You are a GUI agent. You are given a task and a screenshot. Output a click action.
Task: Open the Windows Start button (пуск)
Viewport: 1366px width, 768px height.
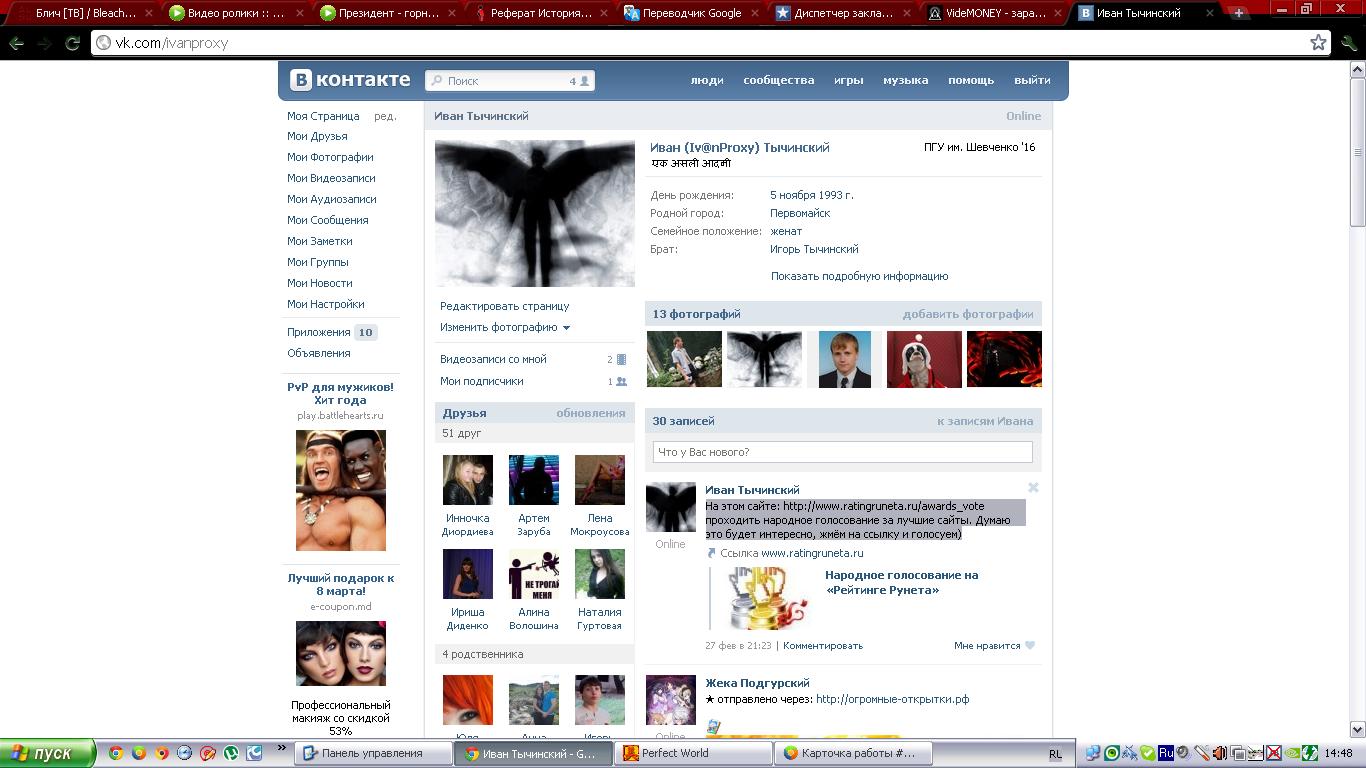(x=47, y=753)
